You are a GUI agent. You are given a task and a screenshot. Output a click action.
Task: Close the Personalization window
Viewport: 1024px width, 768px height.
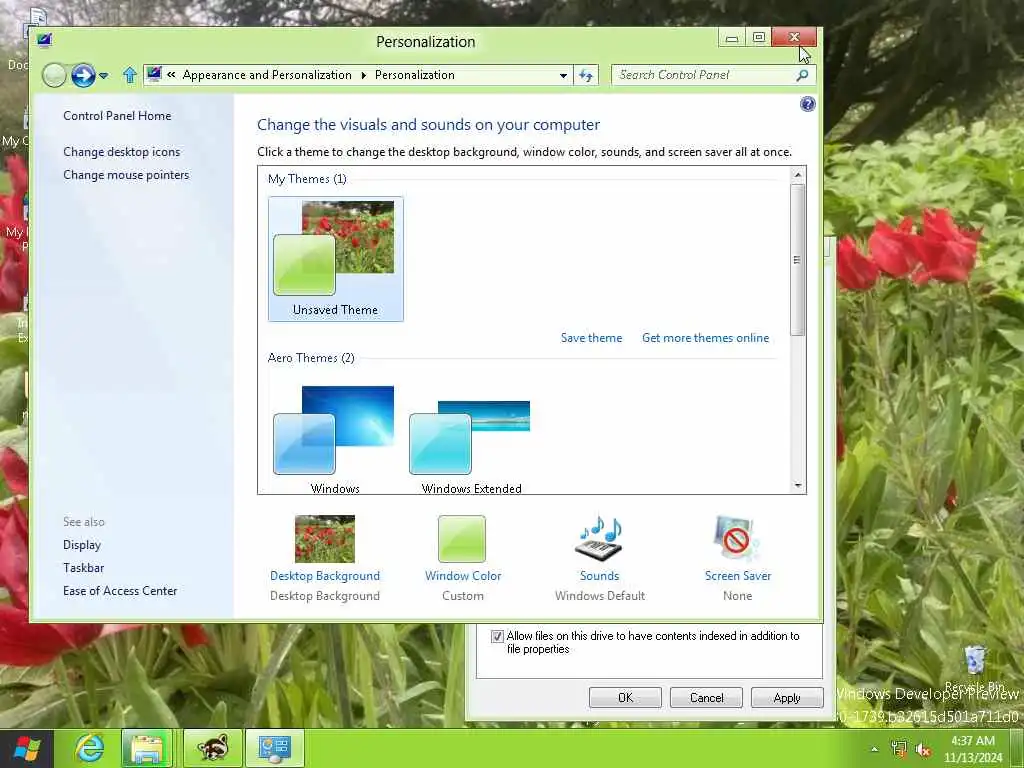[794, 37]
